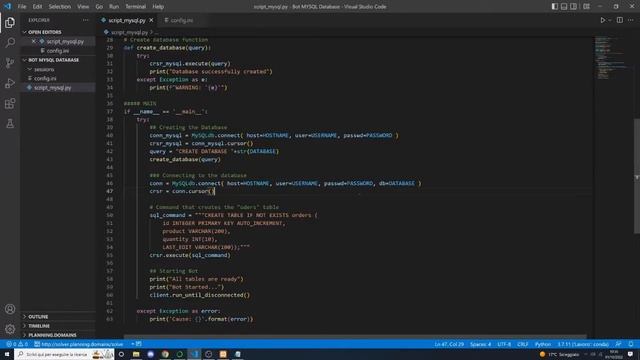Image resolution: width=640 pixels, height=360 pixels.
Task: Click the Windows taskbar search box
Action: [64, 354]
